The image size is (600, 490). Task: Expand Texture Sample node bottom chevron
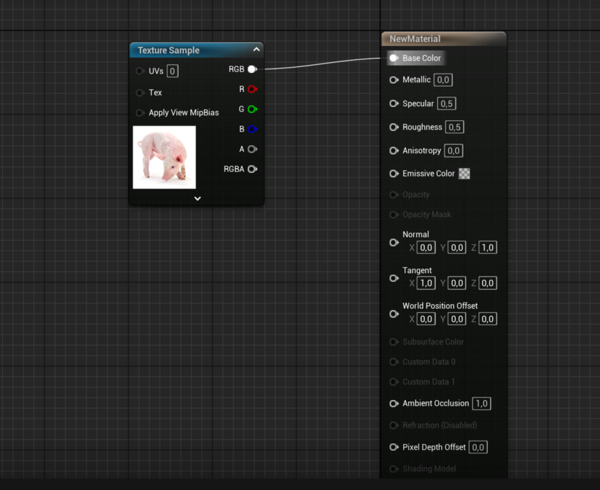(x=197, y=199)
